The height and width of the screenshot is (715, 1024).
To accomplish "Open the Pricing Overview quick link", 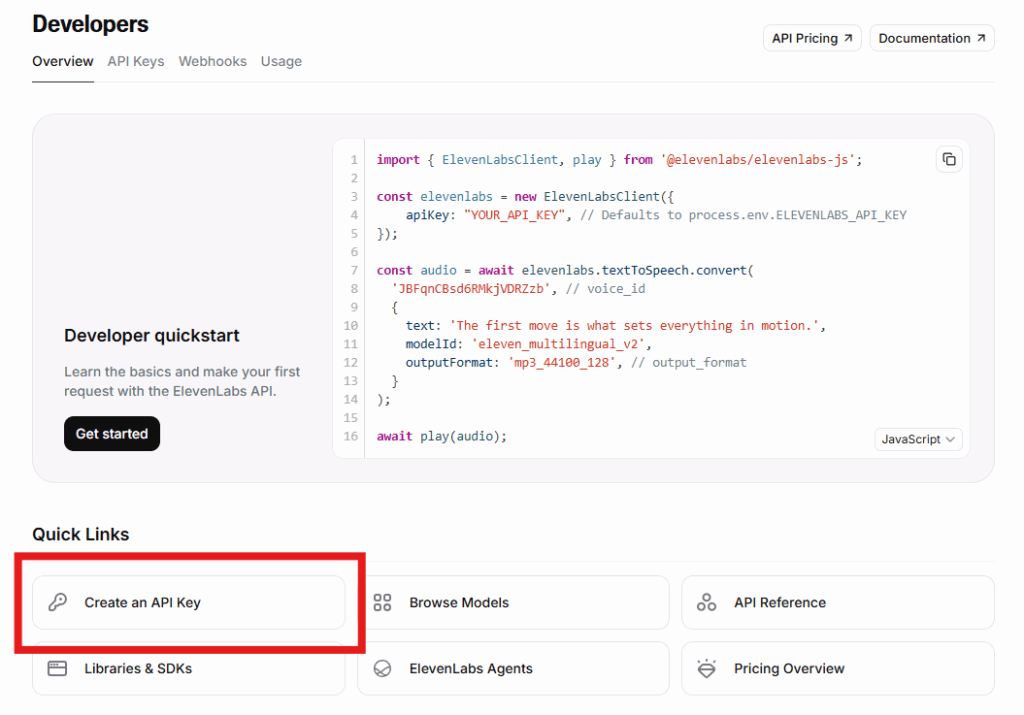I will tap(838, 668).
